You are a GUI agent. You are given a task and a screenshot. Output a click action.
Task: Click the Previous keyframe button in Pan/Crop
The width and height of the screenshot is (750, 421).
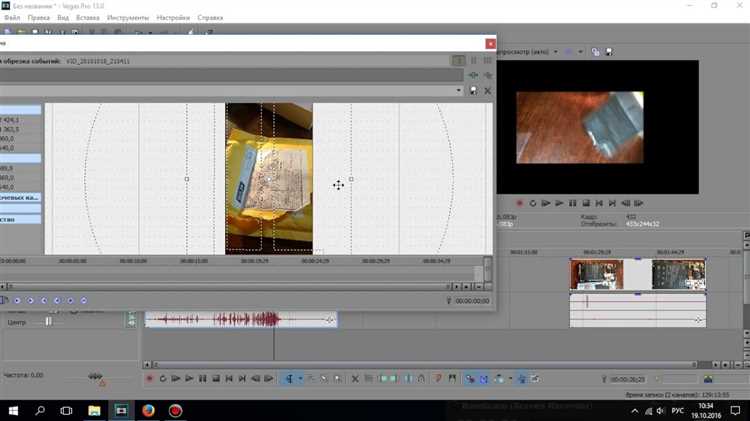(30, 300)
